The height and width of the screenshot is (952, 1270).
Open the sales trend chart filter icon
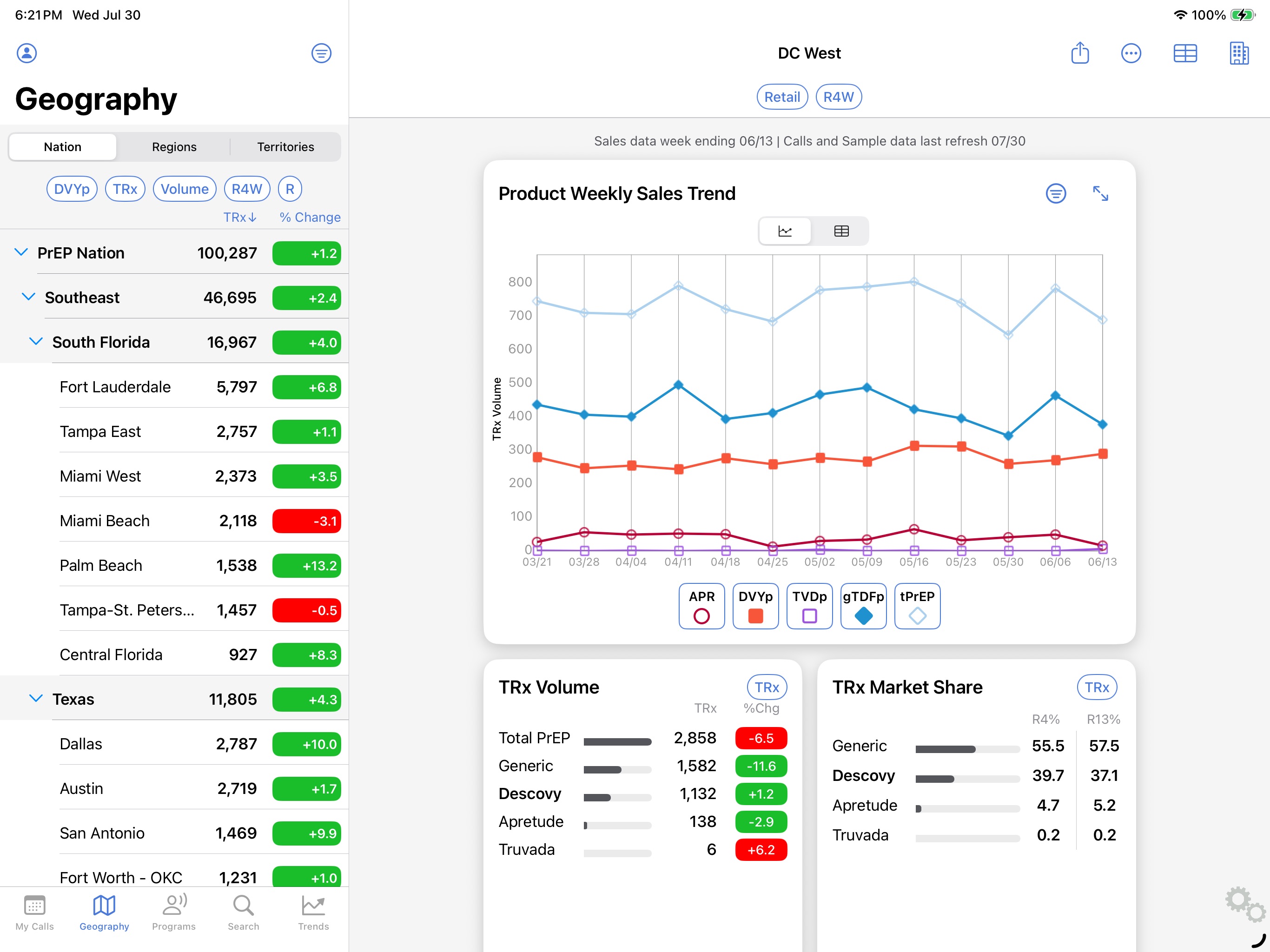coord(1055,193)
